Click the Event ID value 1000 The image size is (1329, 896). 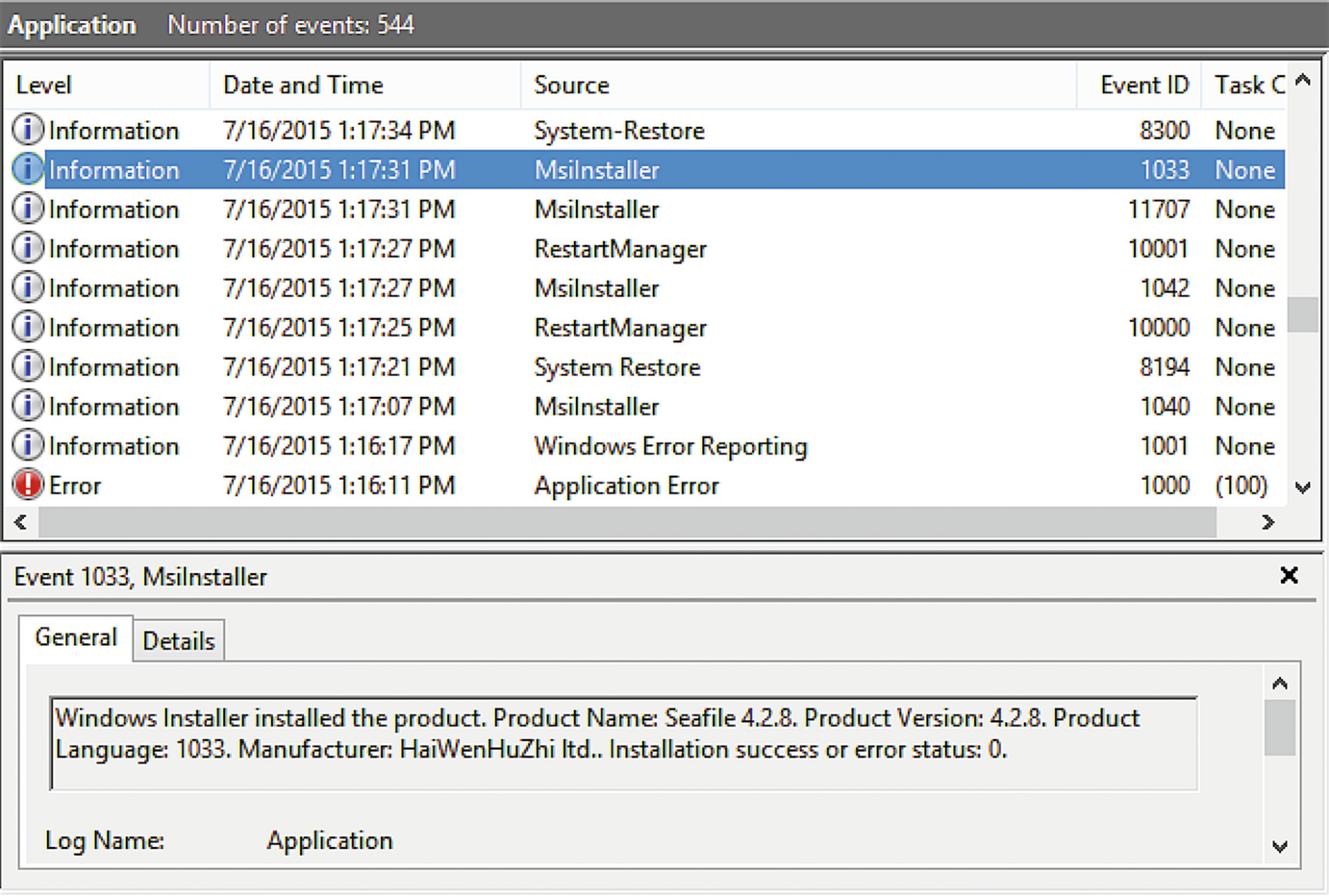point(1165,485)
